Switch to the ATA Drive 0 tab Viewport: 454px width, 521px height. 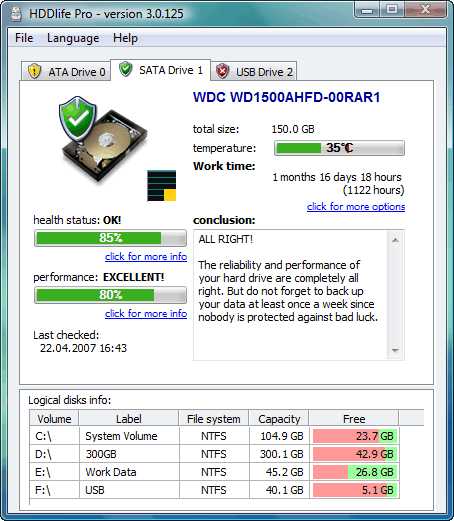tap(66, 71)
